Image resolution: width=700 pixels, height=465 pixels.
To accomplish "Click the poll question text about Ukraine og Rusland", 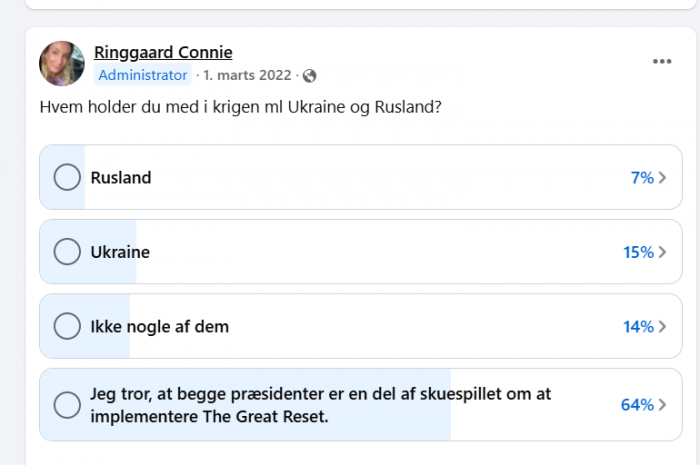I will tap(241, 107).
